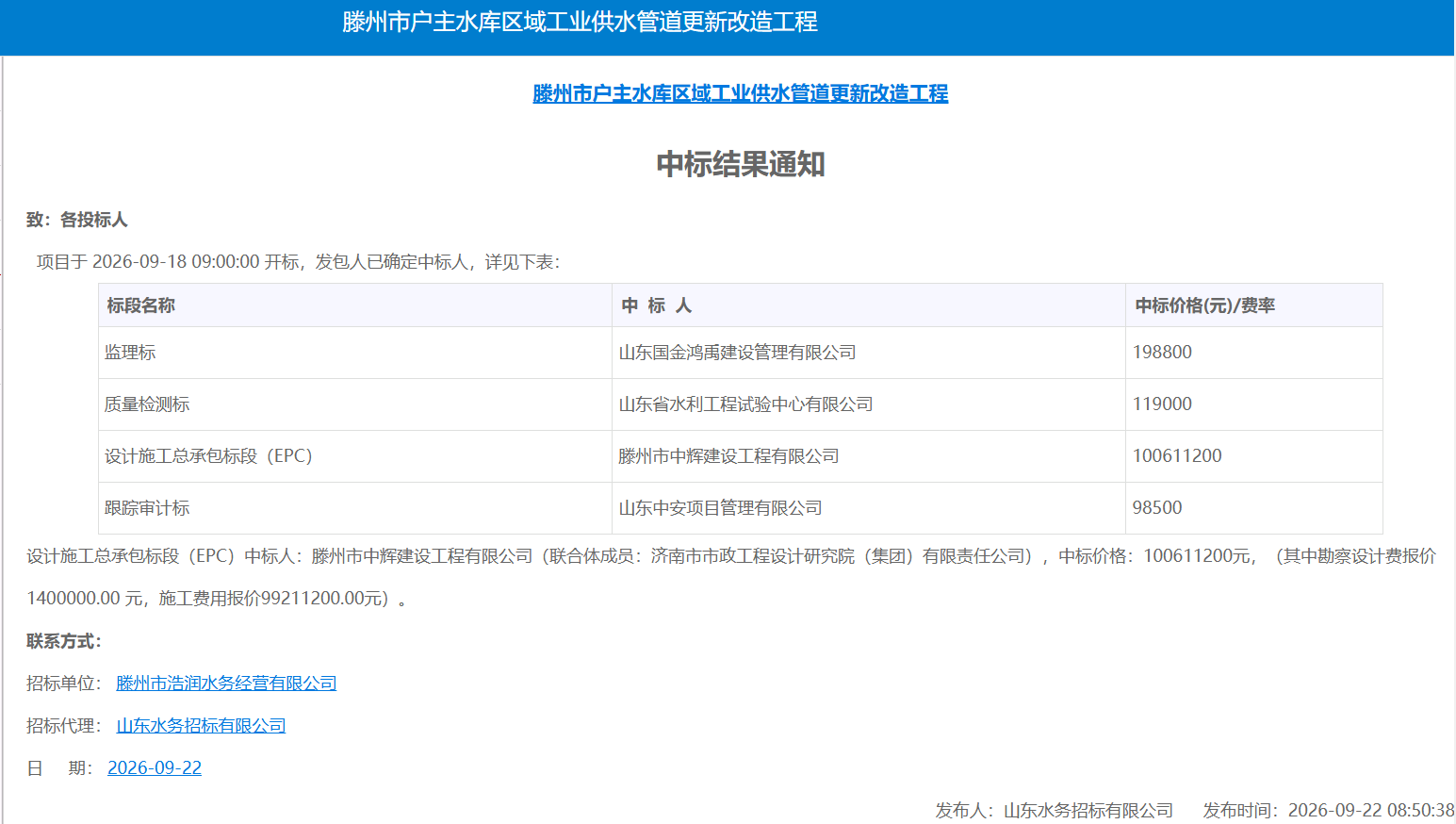Viewport: 1456px width, 824px height.
Task: Click the bid opening time sentence
Action: [x=298, y=262]
